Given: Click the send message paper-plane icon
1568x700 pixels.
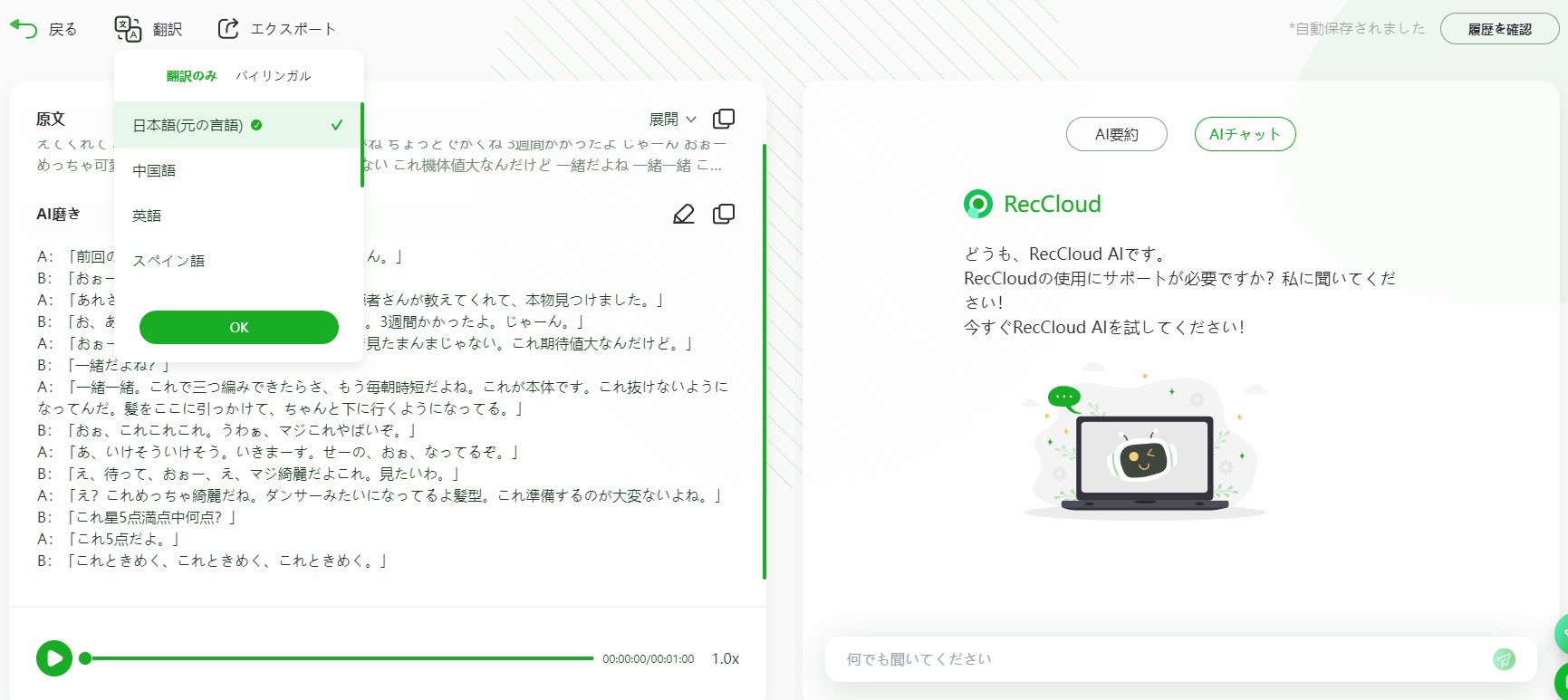Looking at the screenshot, I should click(x=1504, y=659).
